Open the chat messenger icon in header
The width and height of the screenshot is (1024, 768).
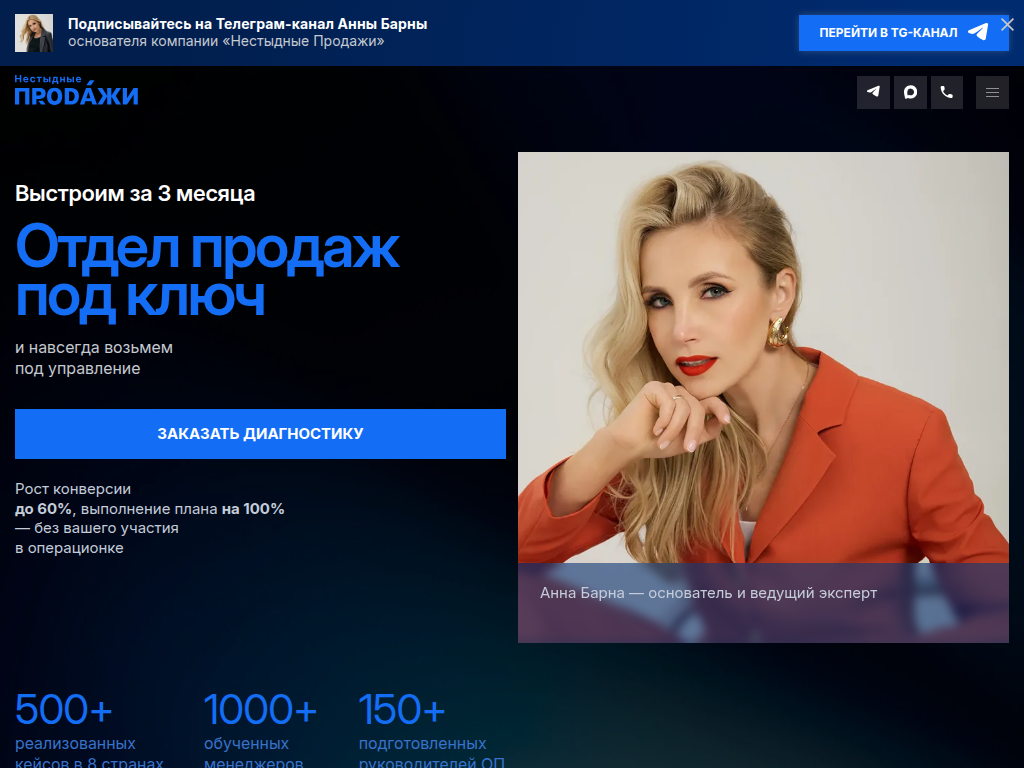[910, 92]
